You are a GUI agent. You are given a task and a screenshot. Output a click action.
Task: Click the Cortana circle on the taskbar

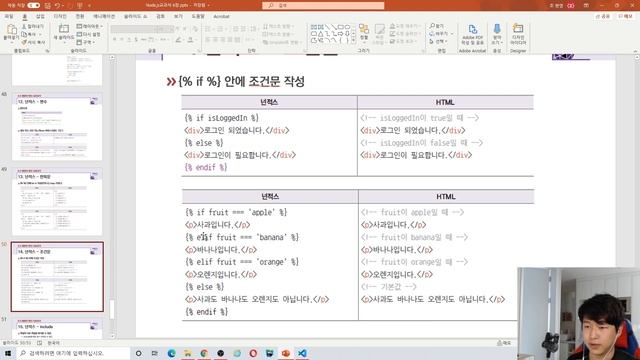pos(138,353)
